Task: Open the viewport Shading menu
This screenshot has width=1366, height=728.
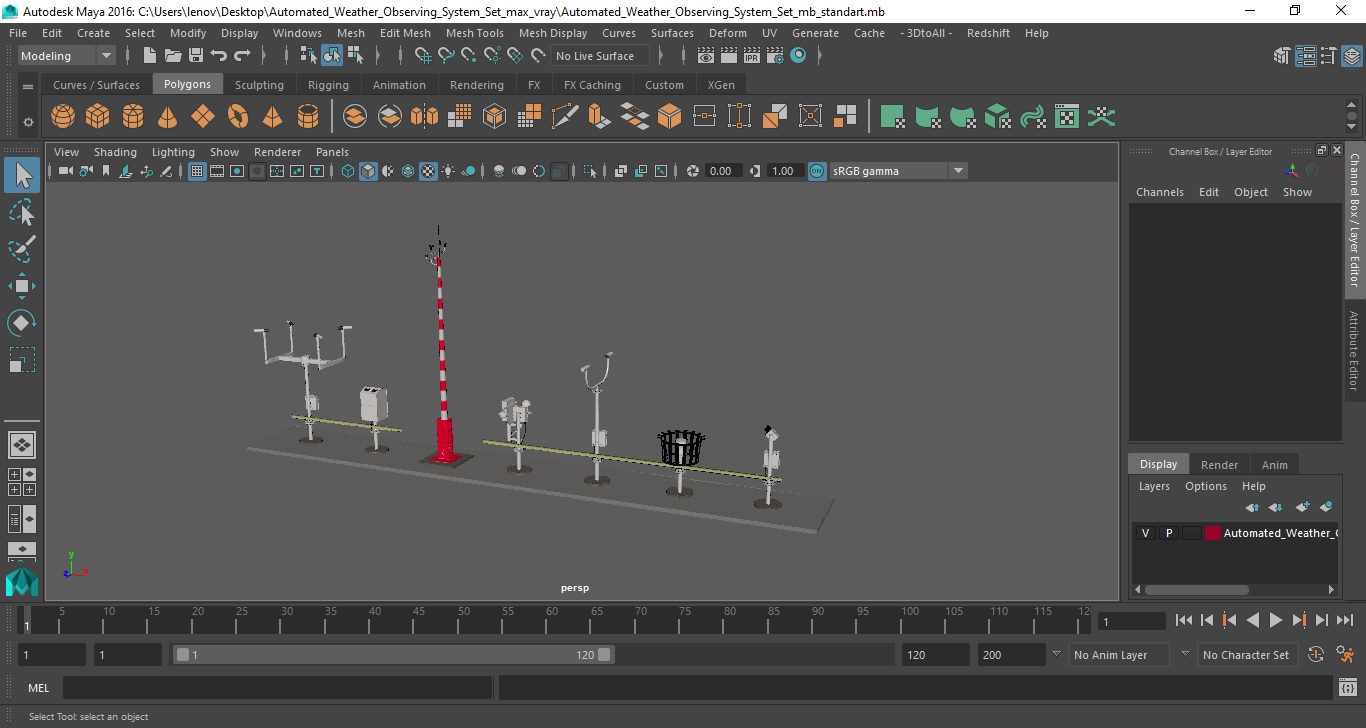Action: [x=115, y=152]
